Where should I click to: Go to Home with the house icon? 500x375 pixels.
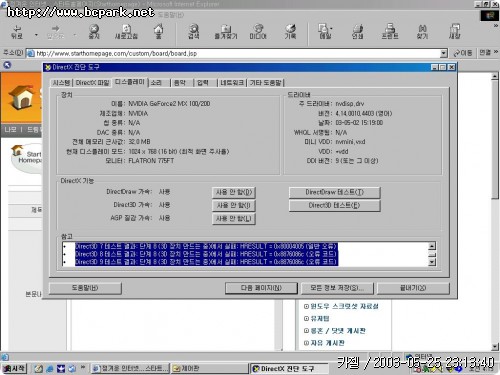pyautogui.click(x=159, y=32)
